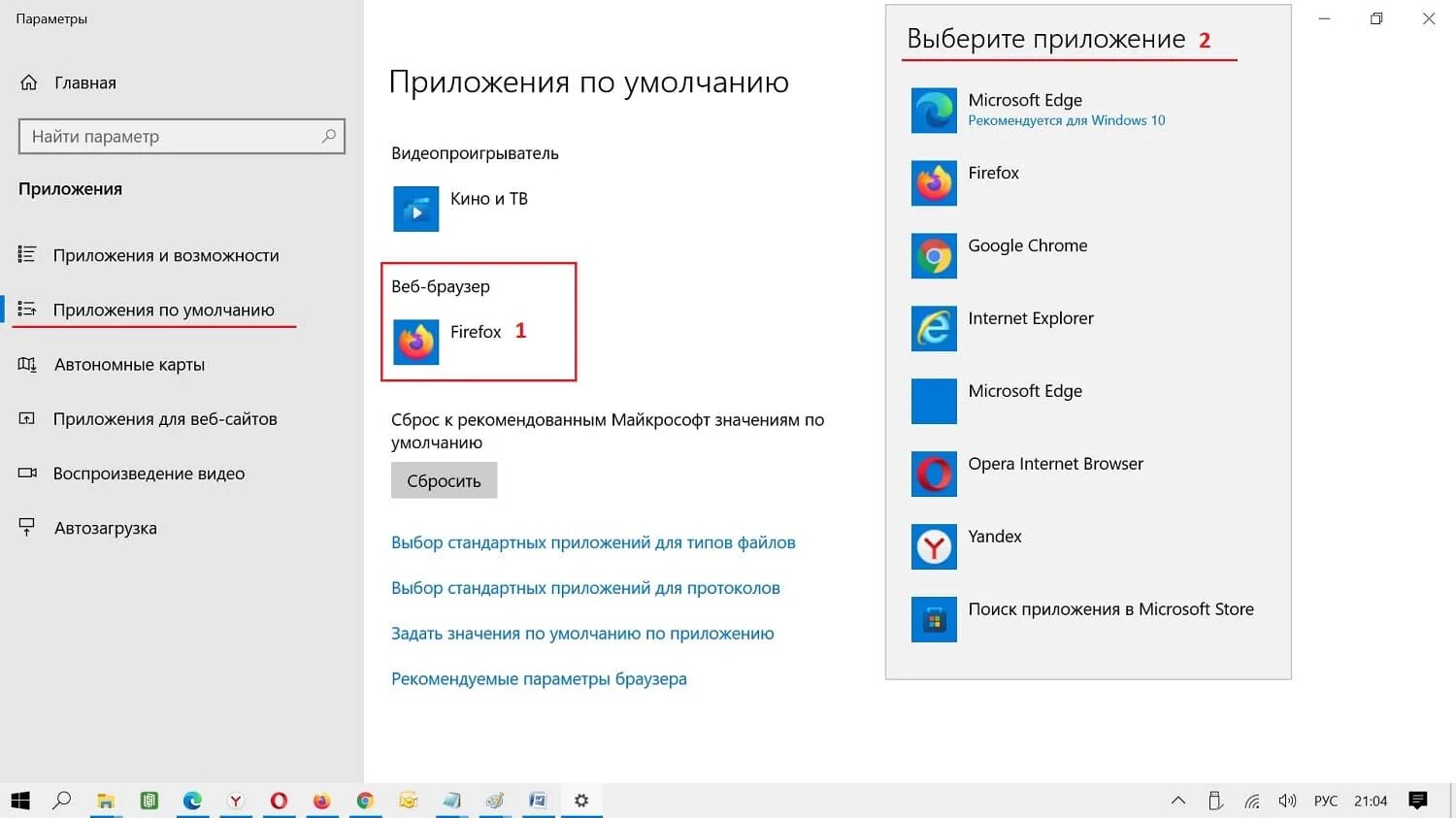Open Opera from the taskbar
The width and height of the screenshot is (1456, 818).
pos(279,801)
